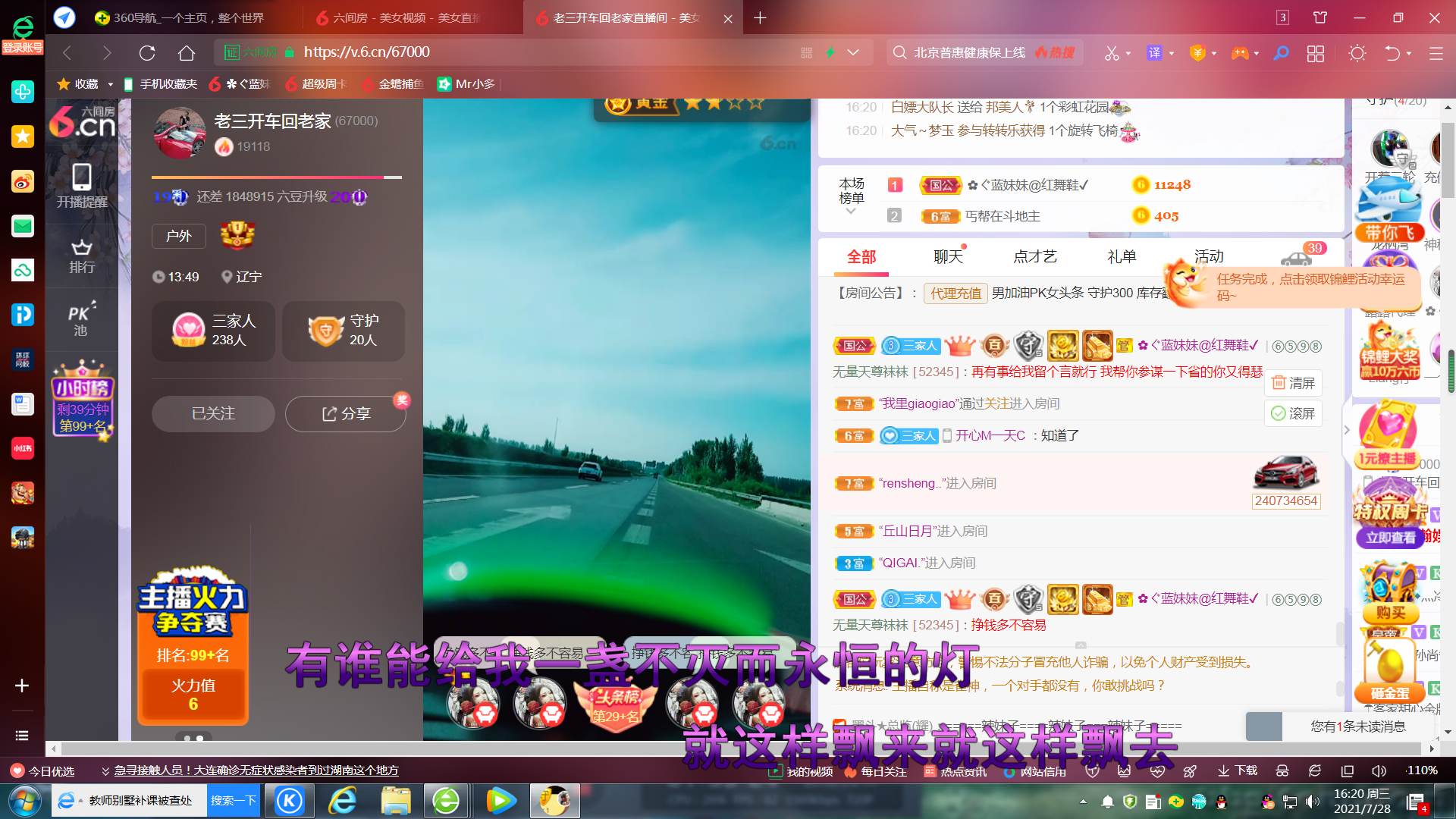This screenshot has width=1456, height=819.
Task: Open the scissors screenshot tool
Action: (1111, 52)
